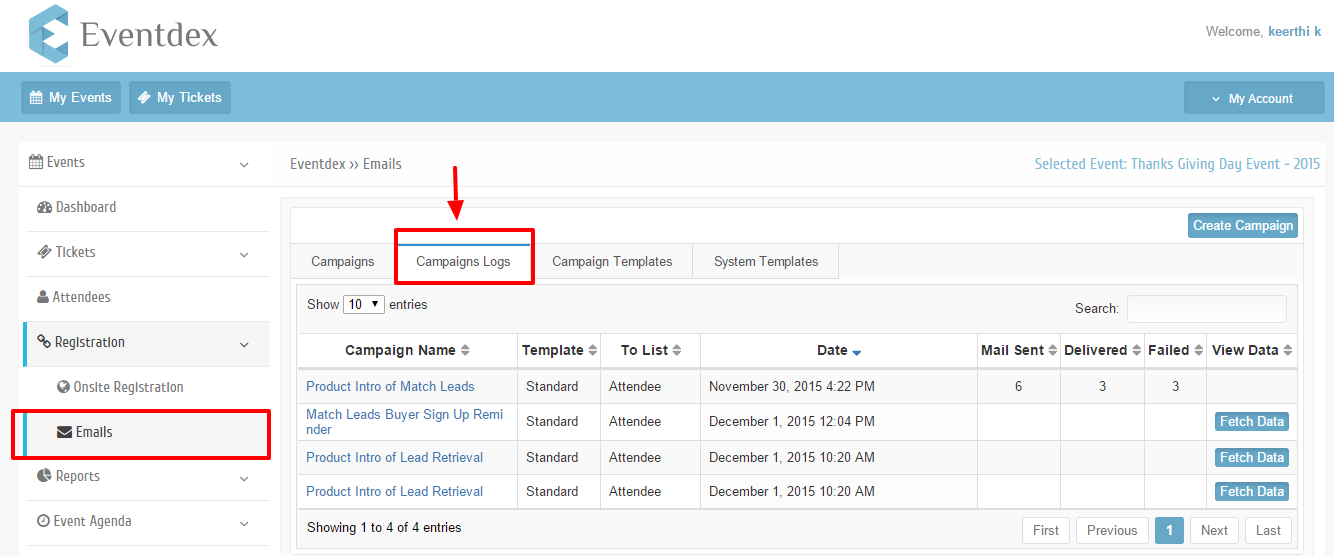The image size is (1334, 556).
Task: Select page 1 in pagination
Action: coord(1169,530)
